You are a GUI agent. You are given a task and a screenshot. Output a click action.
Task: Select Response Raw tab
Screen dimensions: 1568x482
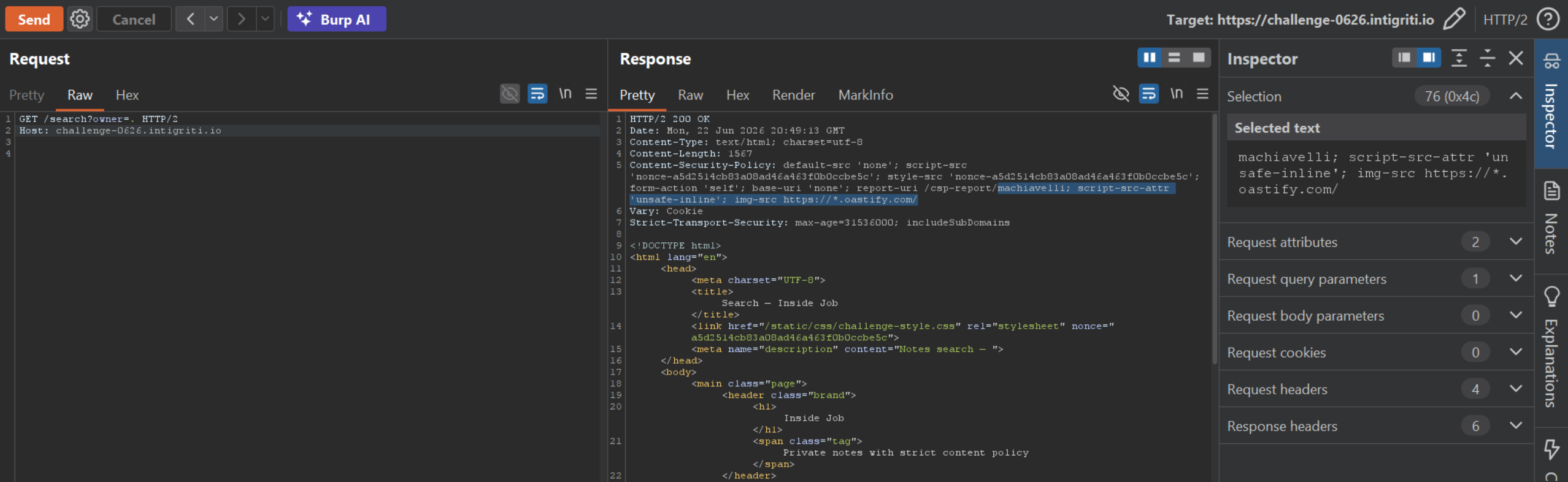pyautogui.click(x=690, y=95)
